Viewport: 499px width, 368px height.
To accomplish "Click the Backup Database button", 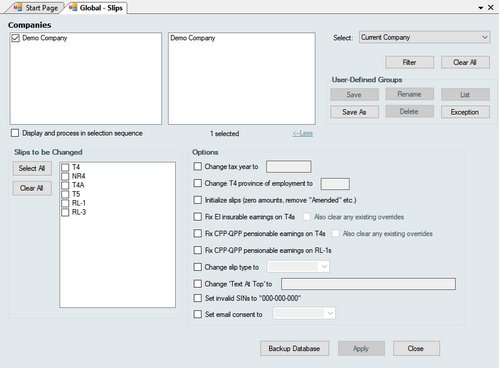I will [x=294, y=349].
